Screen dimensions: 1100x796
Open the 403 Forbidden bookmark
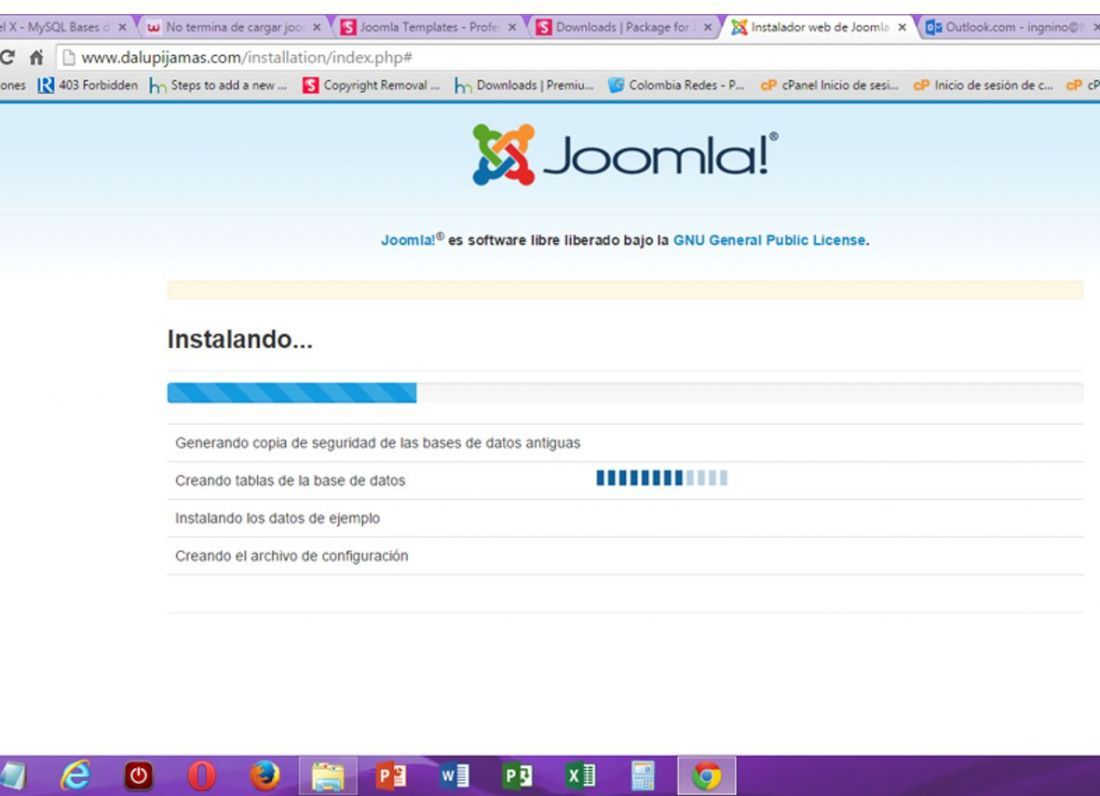[88, 86]
